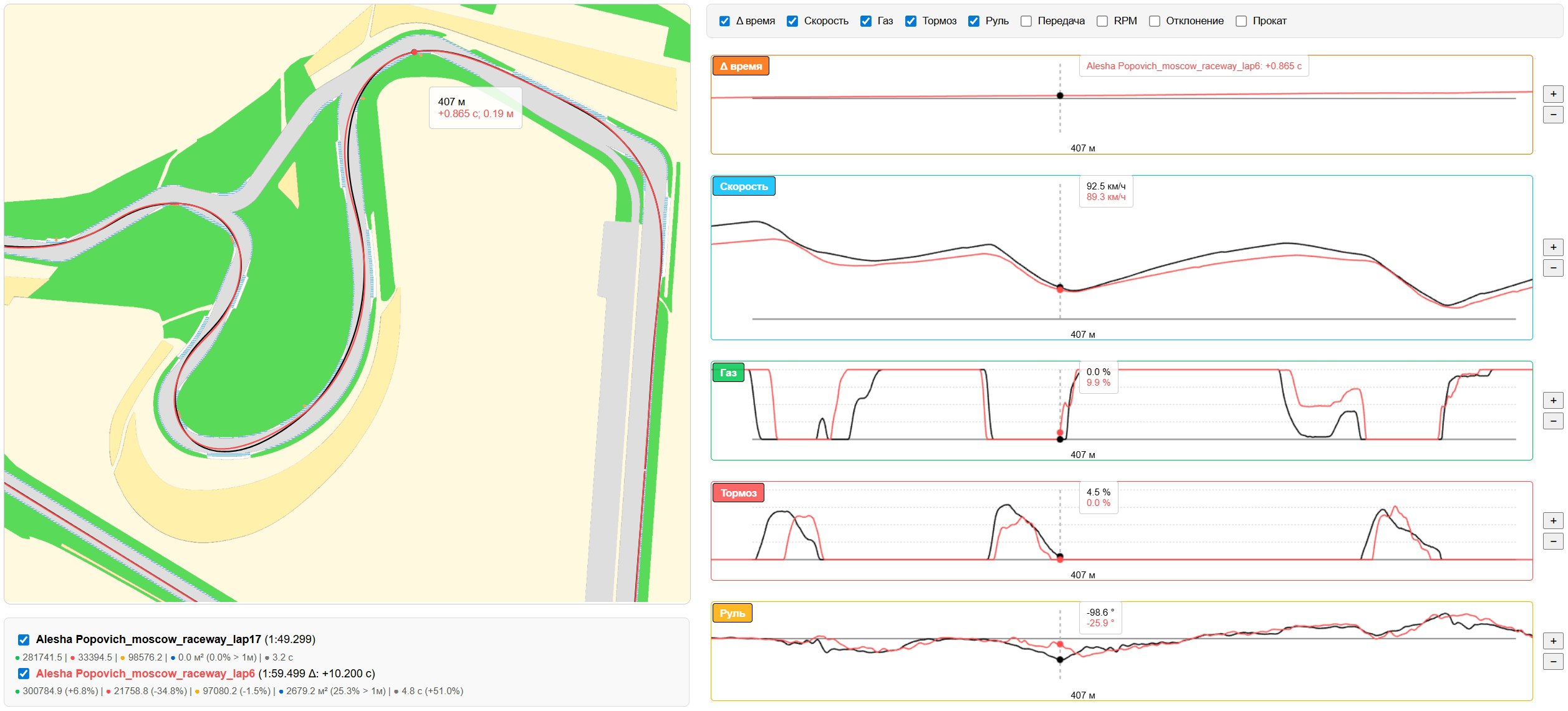The height and width of the screenshot is (711, 1568).
Task: Click minus button beside Скорость chart
Action: click(x=1552, y=268)
